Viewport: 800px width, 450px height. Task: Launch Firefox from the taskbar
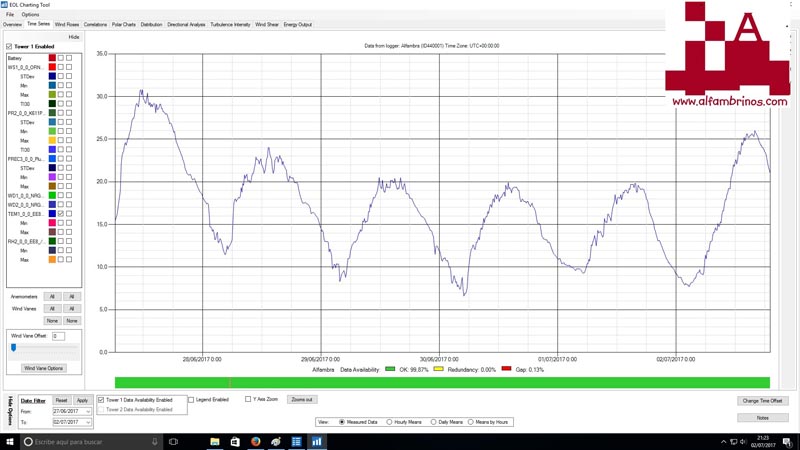[x=256, y=442]
